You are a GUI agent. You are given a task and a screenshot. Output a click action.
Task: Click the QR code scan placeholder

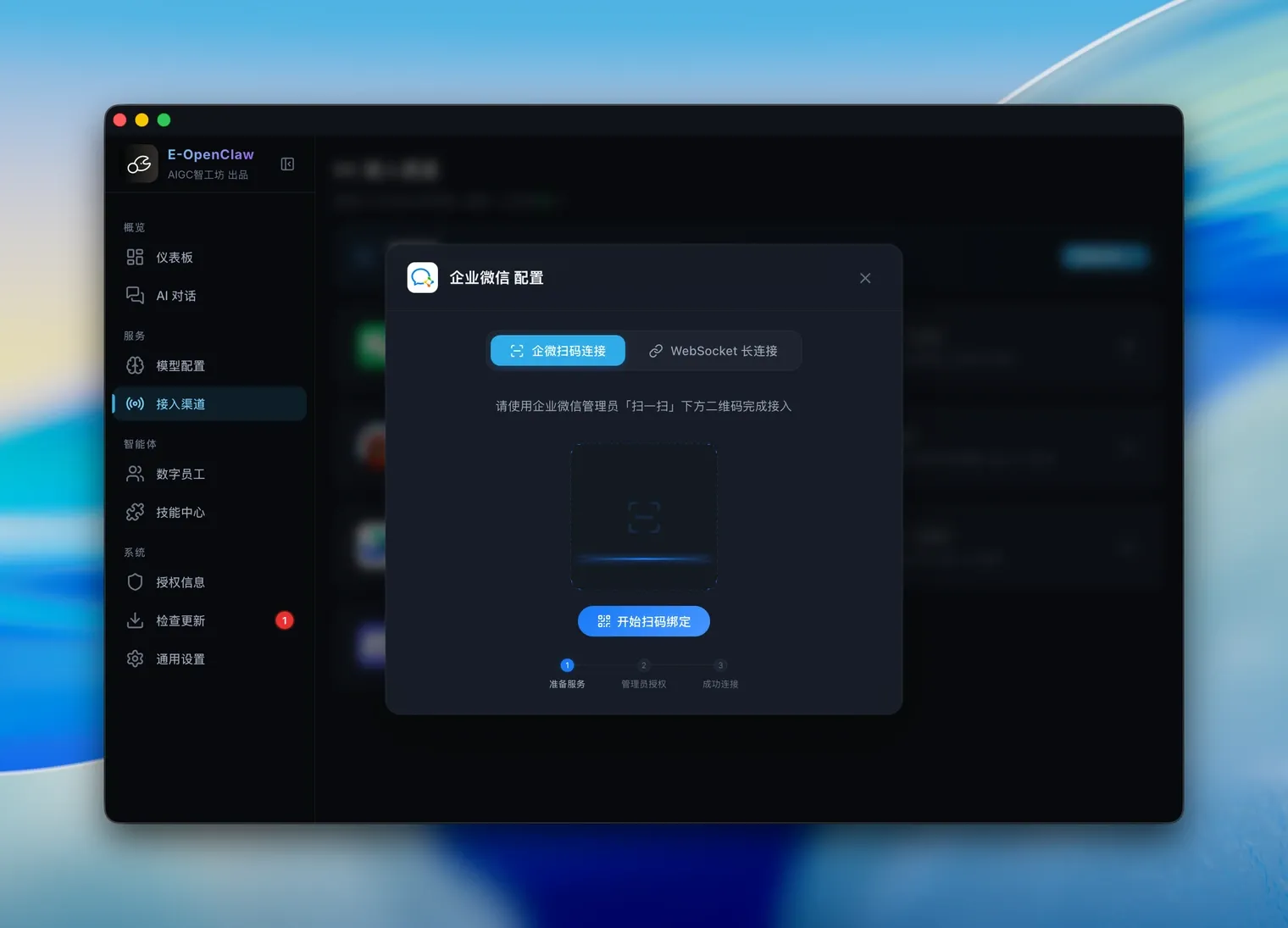point(644,516)
